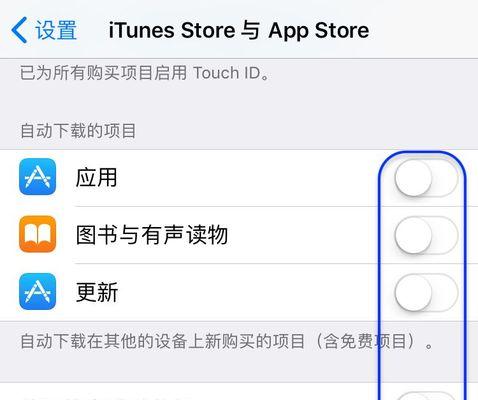Tap the iTunes Store 与 App Store title
Viewport: 478px width, 400px height.
pyautogui.click(x=239, y=30)
